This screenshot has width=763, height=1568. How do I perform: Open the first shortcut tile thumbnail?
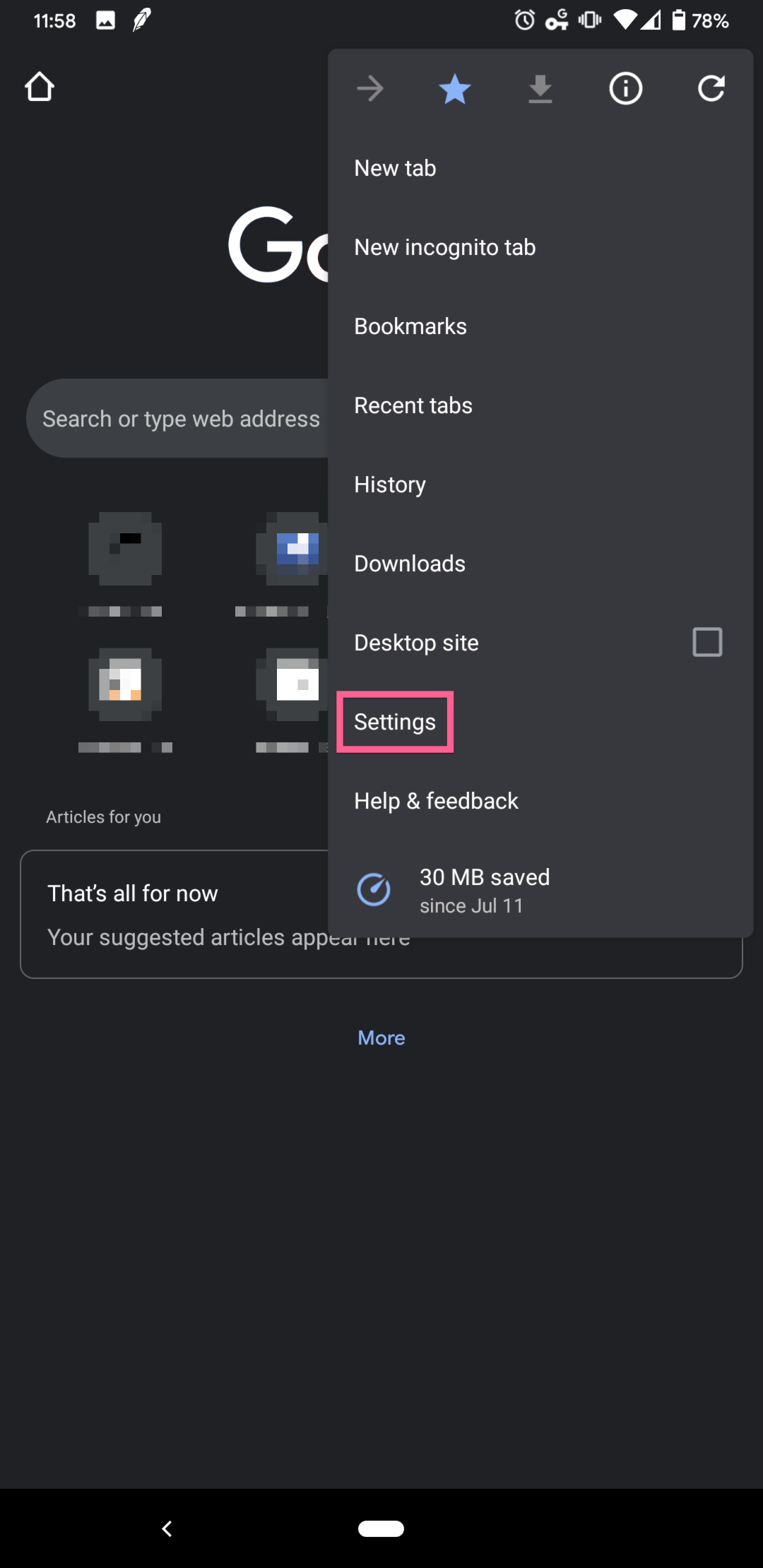125,549
